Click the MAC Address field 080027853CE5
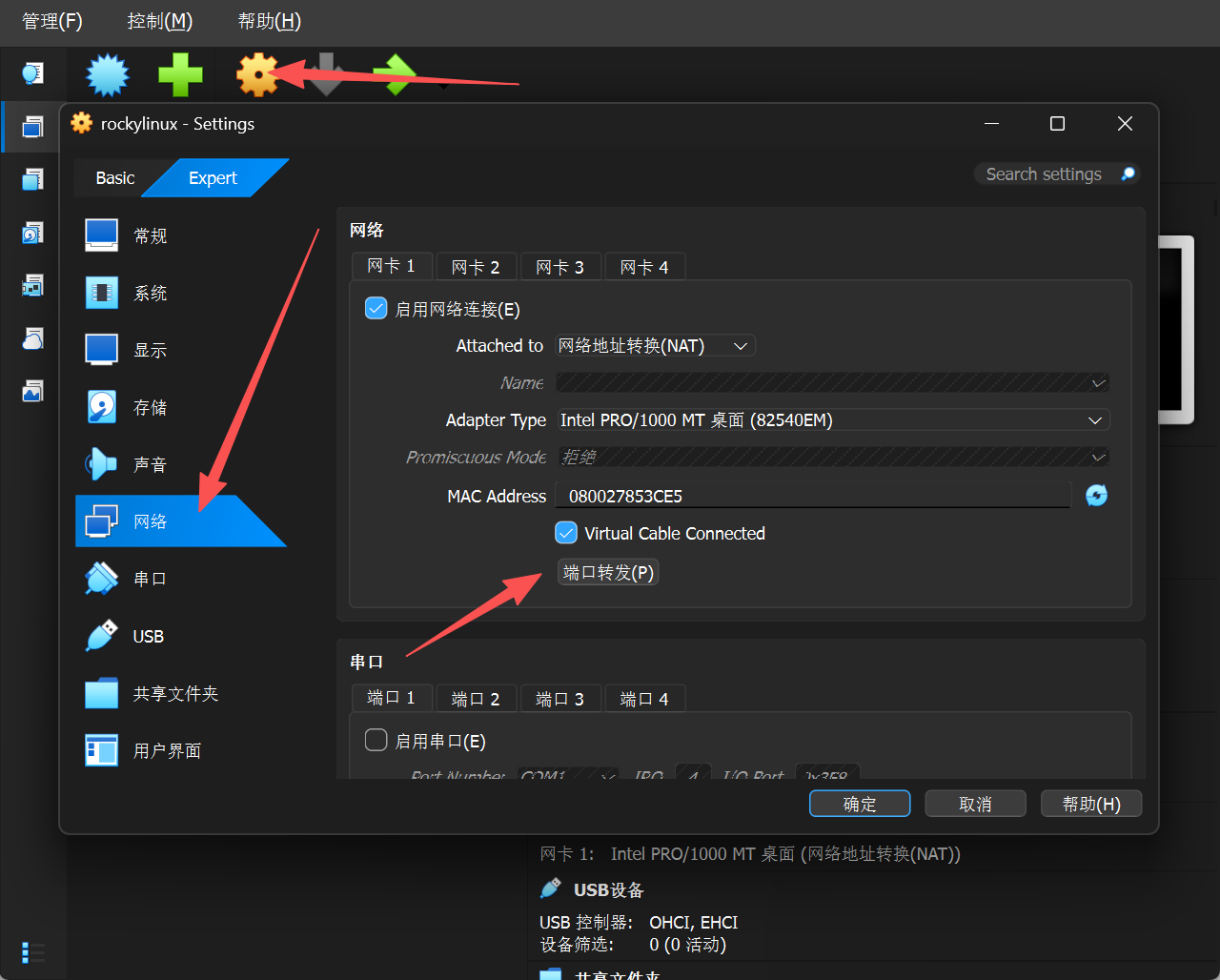The height and width of the screenshot is (980, 1220). 813,496
